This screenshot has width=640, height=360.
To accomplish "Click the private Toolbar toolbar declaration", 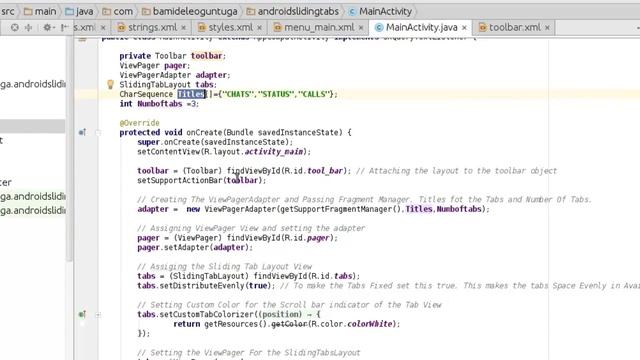I will coord(173,56).
